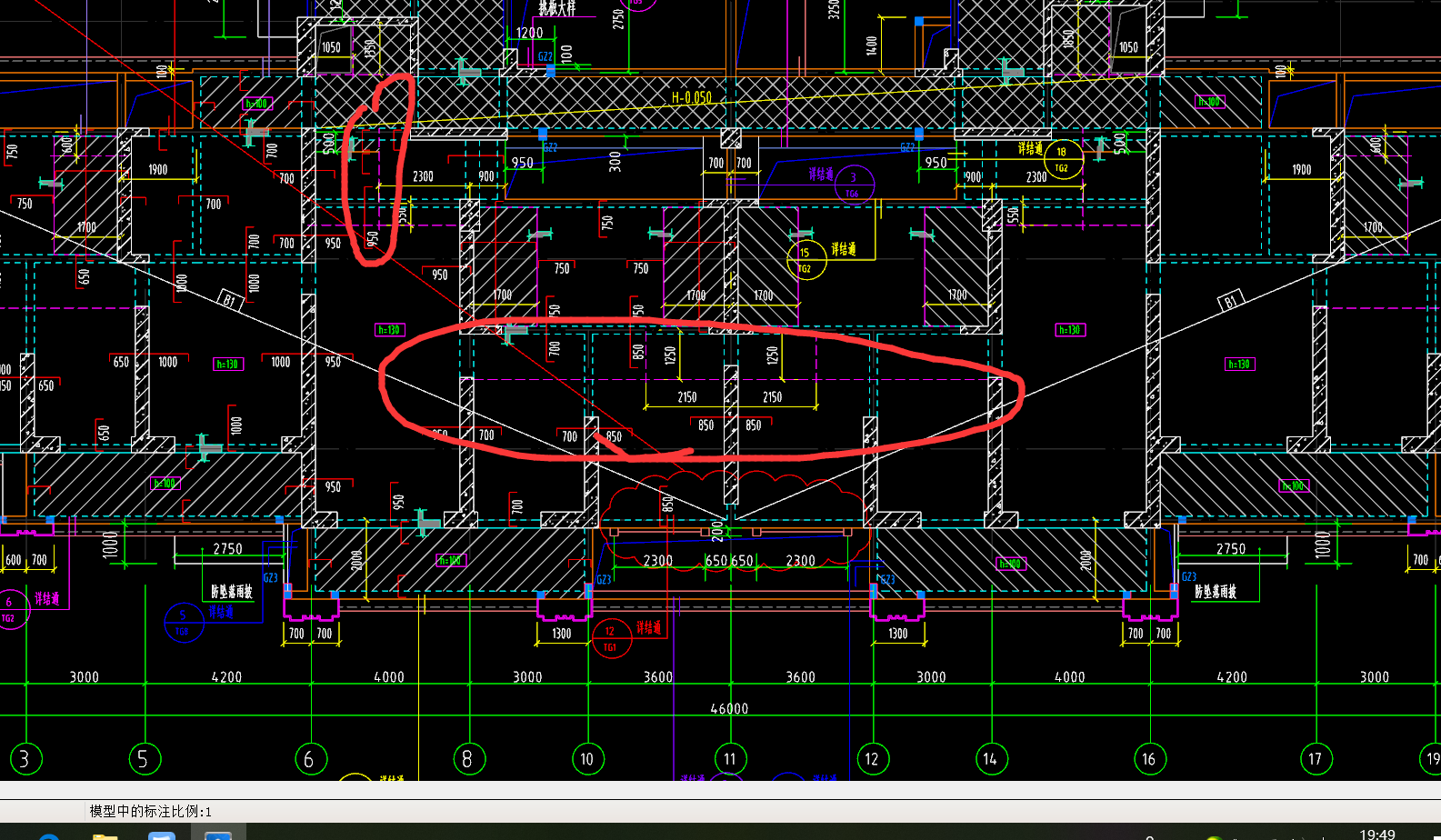
Task: Click the 650 650 dimension text
Action: pos(730,561)
